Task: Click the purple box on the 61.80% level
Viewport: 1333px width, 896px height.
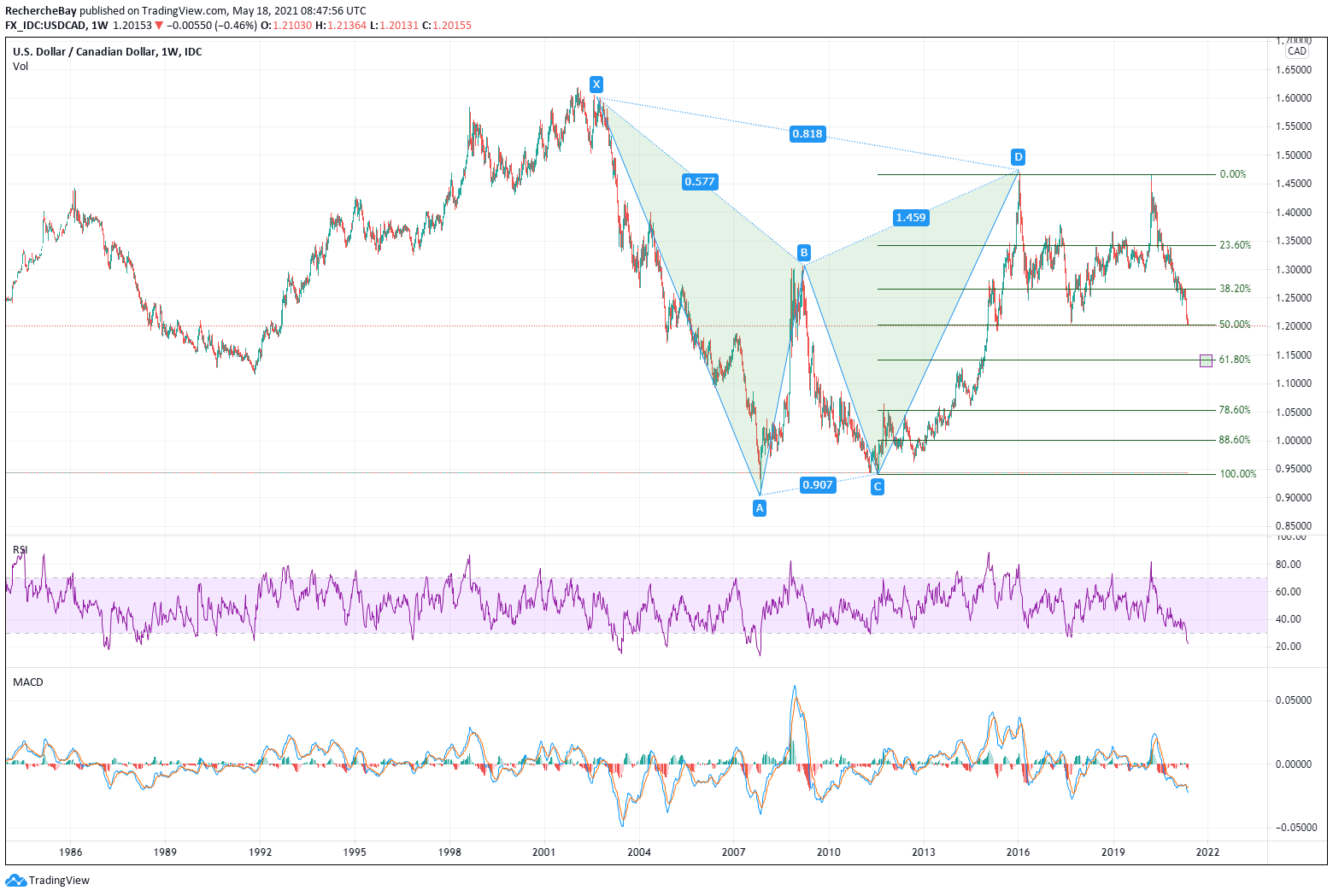Action: [1206, 360]
